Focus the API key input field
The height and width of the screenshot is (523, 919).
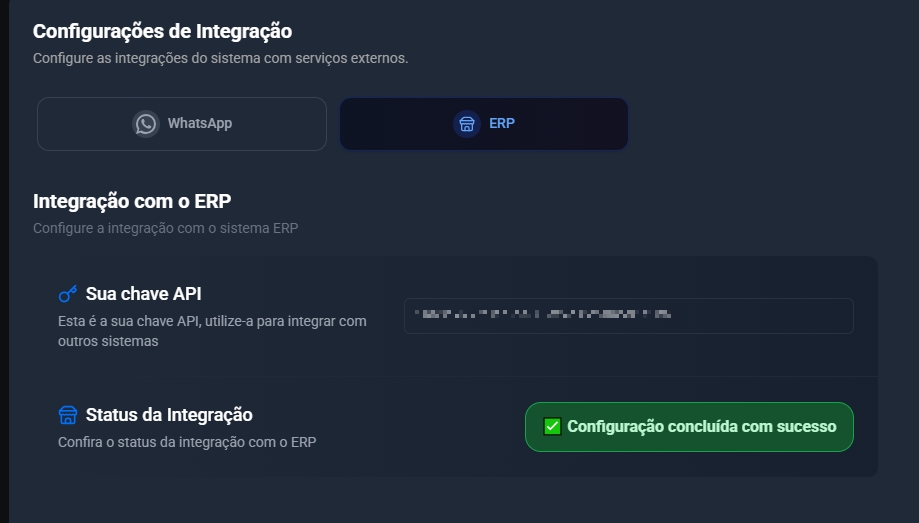(x=628, y=315)
